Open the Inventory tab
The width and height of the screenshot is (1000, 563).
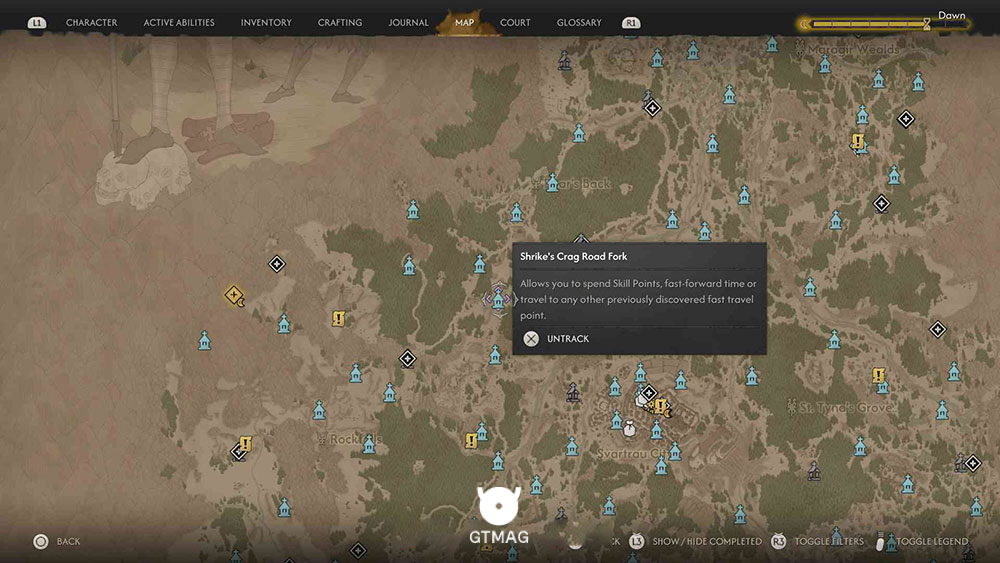[x=266, y=22]
